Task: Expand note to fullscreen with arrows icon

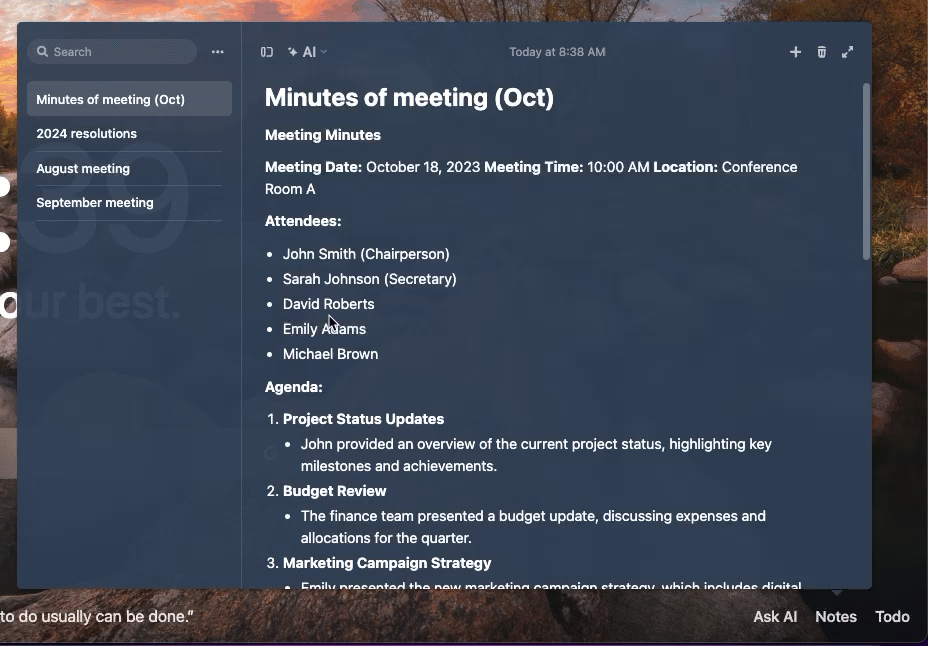Action: 848,52
